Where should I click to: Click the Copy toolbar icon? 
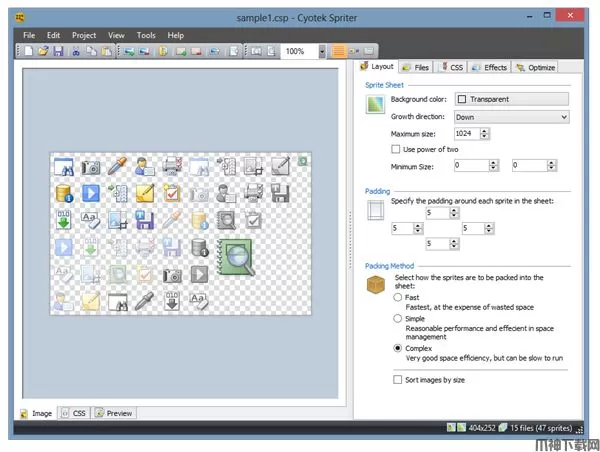click(x=91, y=51)
